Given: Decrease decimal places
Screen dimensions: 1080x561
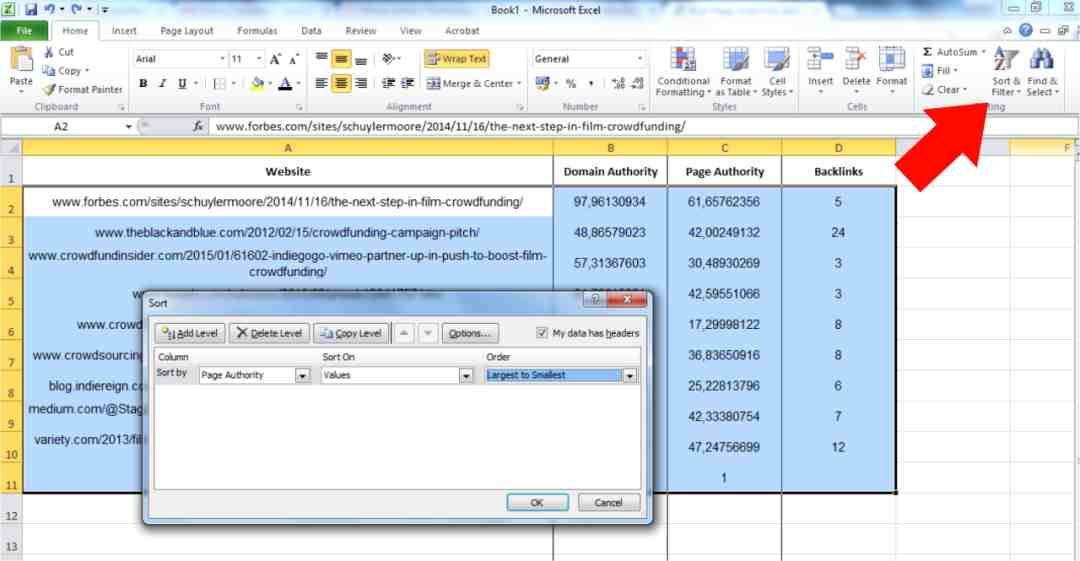Looking at the screenshot, I should click(637, 83).
